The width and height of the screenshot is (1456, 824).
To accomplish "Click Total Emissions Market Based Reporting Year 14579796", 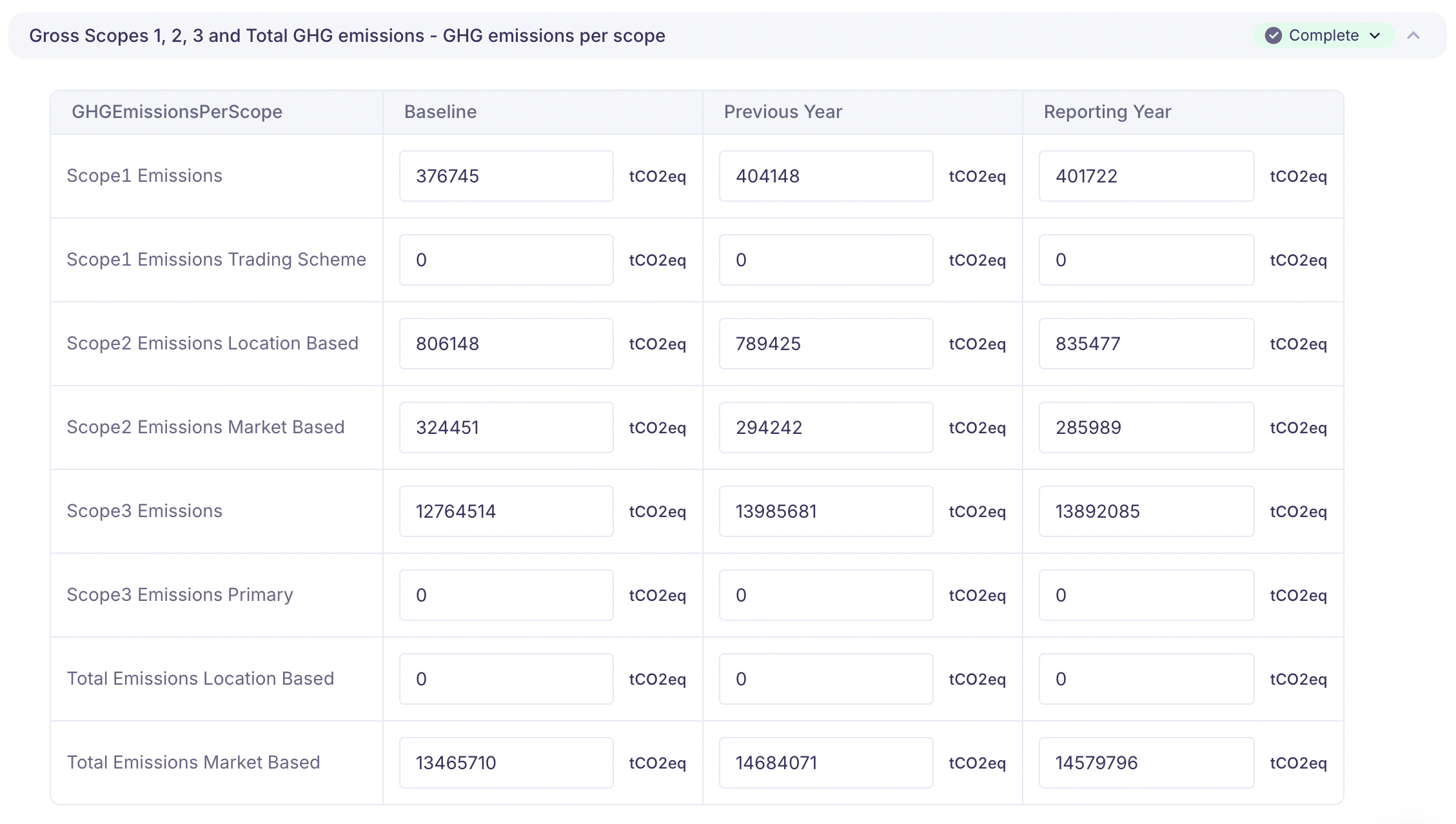I will pyautogui.click(x=1146, y=763).
